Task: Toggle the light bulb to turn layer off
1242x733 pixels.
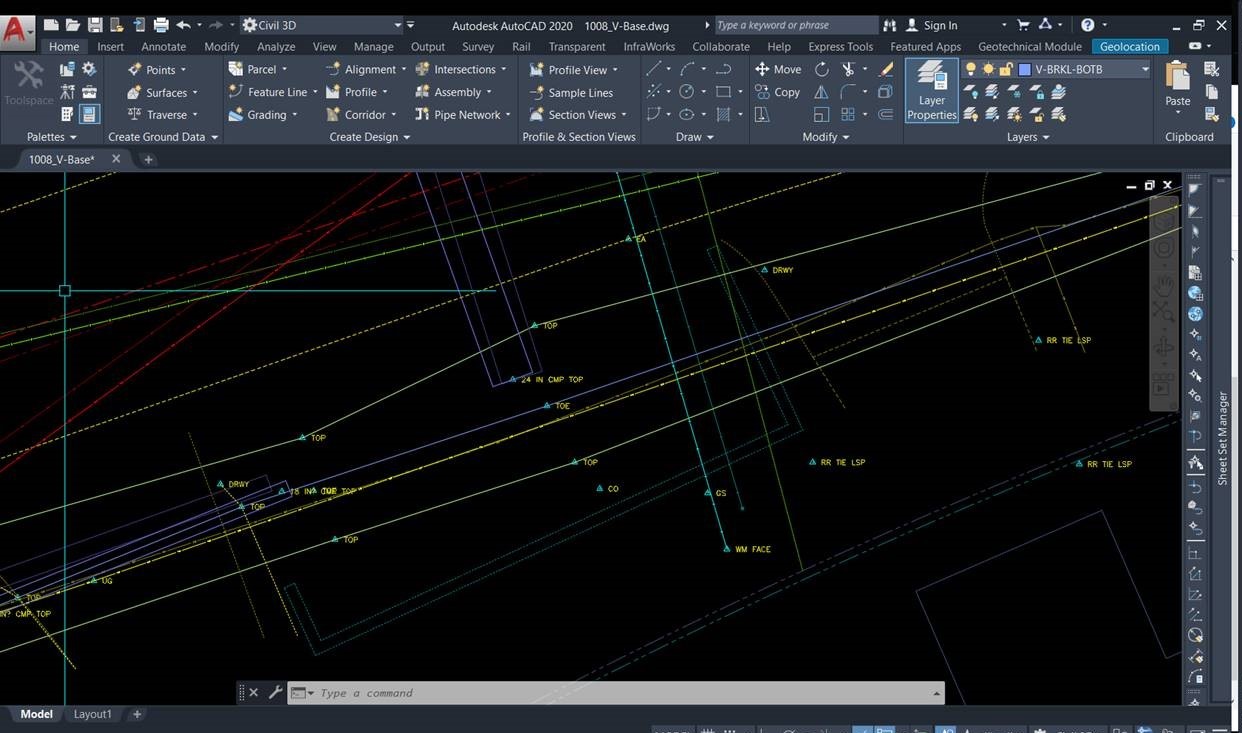Action: coord(971,69)
